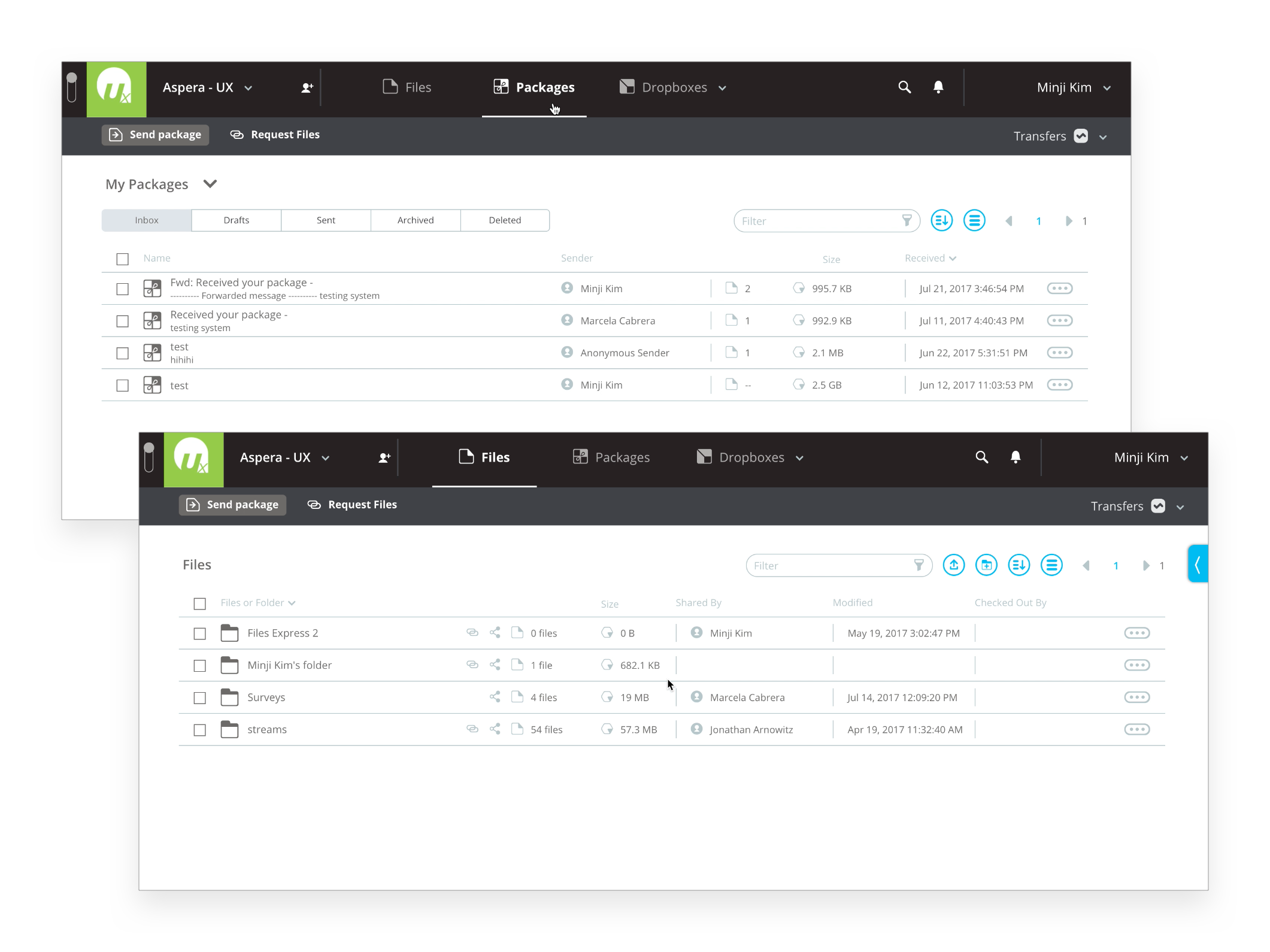The image size is (1270, 952).
Task: Check the box for Surveys folder
Action: [200, 698]
